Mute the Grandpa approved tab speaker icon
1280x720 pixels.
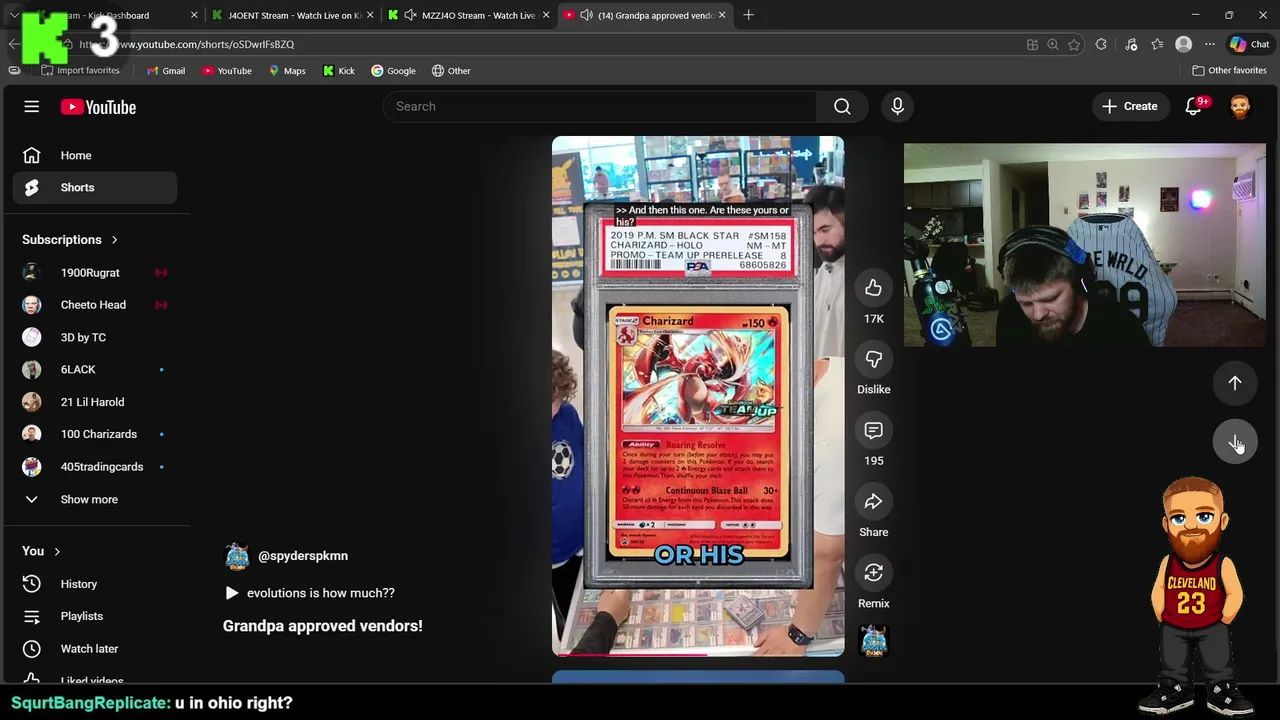(x=586, y=15)
